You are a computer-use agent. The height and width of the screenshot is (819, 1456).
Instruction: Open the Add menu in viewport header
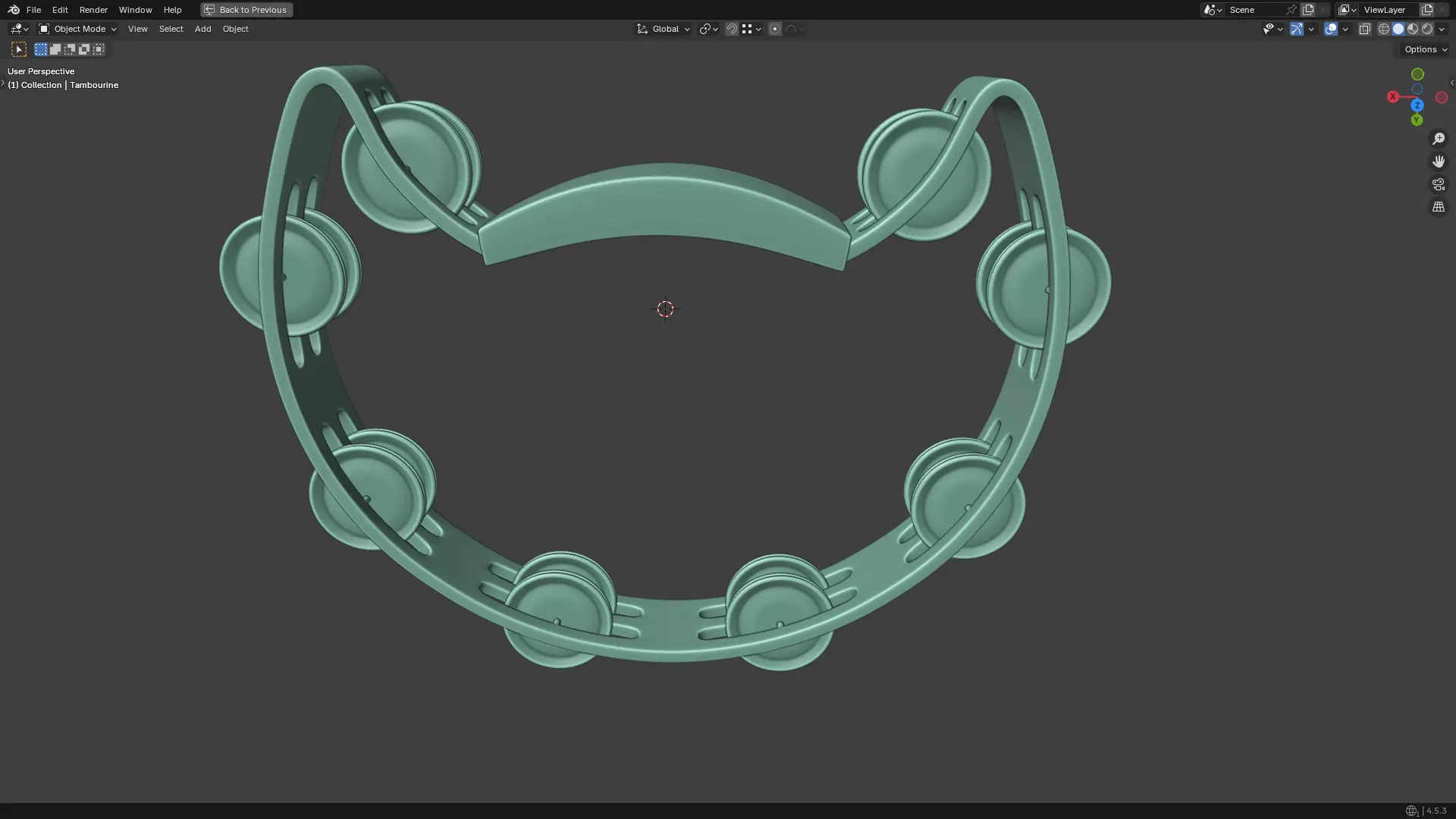(202, 29)
